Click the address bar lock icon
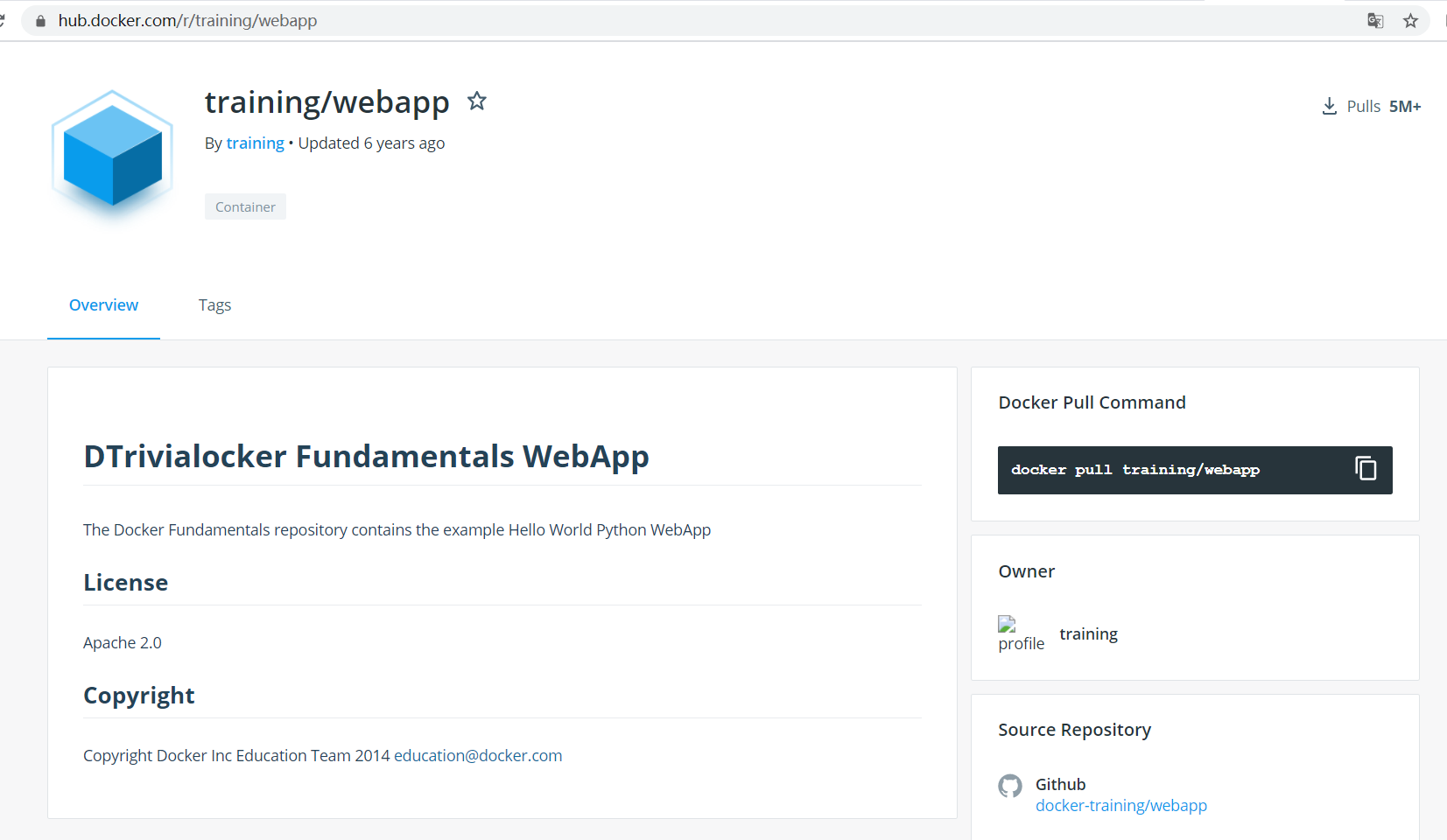 (x=40, y=21)
